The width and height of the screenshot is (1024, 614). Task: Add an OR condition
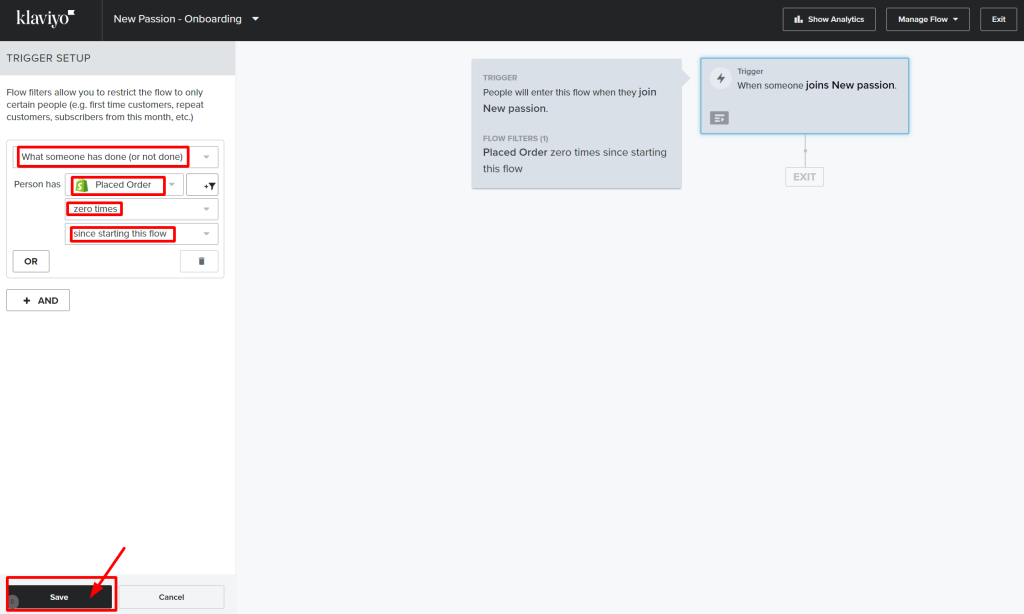(x=31, y=261)
